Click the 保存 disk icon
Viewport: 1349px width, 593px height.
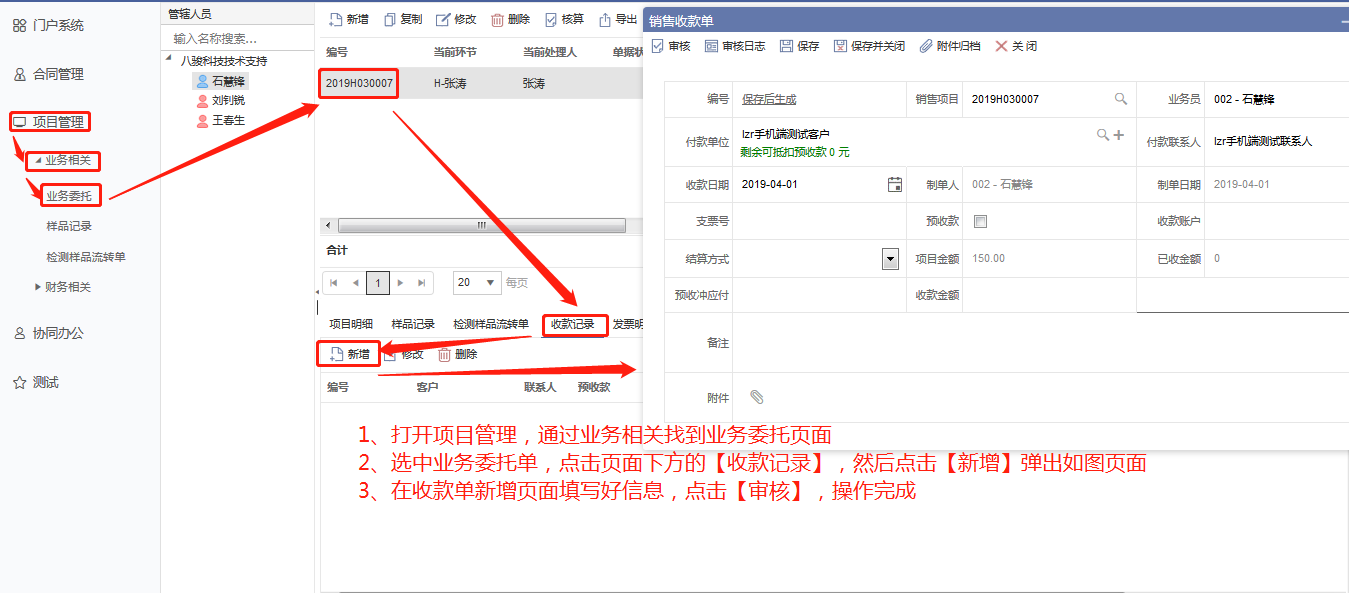point(786,46)
